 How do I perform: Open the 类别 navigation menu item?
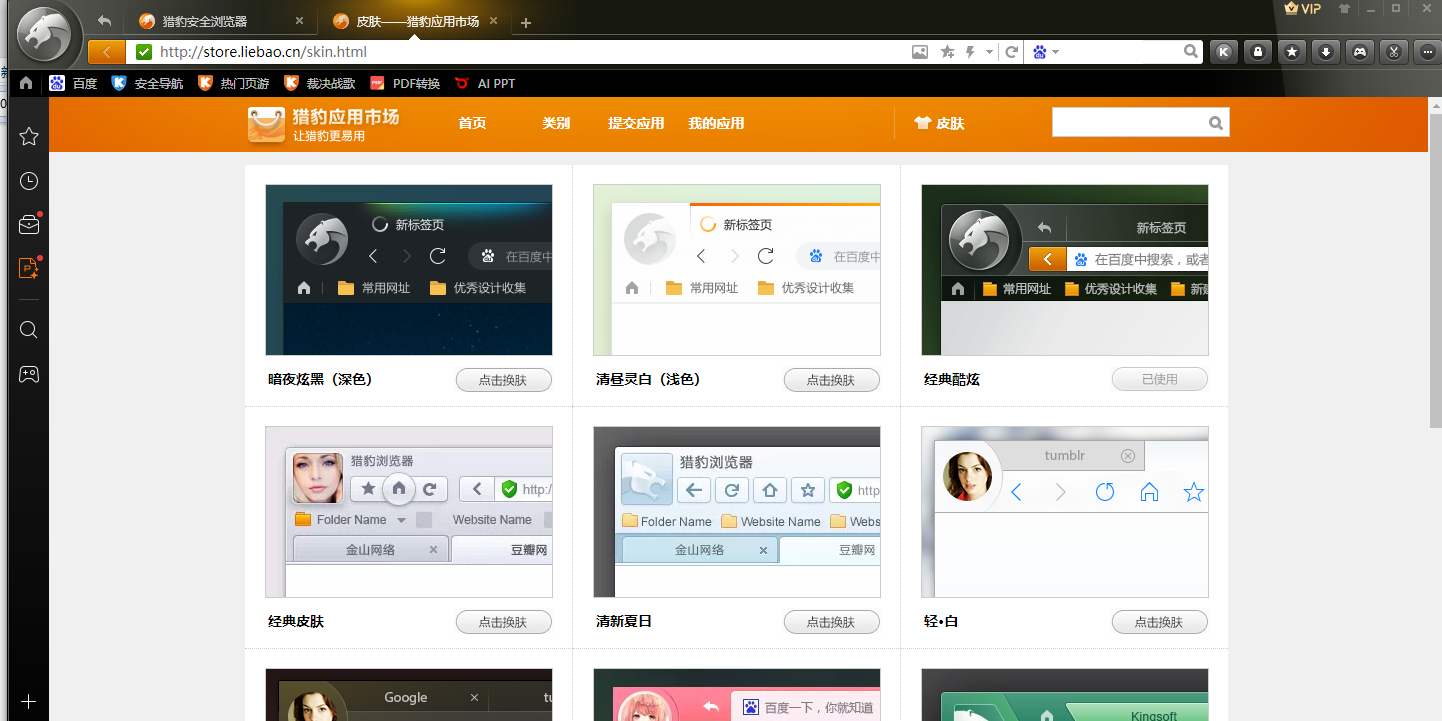pos(556,124)
